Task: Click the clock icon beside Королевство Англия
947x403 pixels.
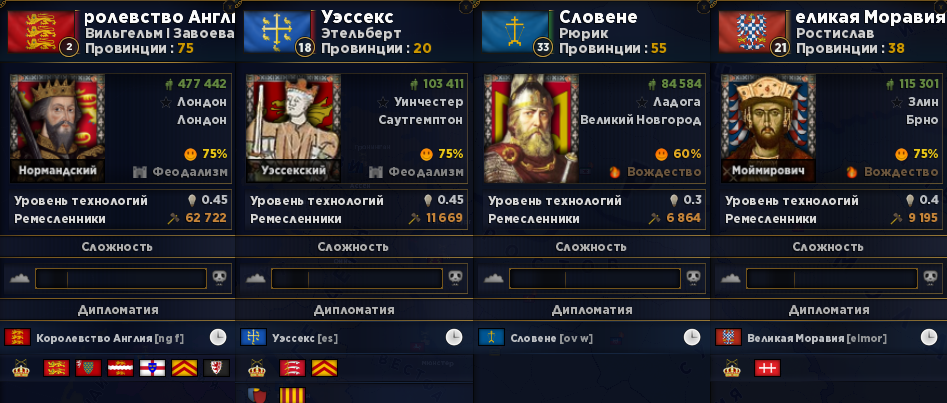Action: [x=218, y=337]
